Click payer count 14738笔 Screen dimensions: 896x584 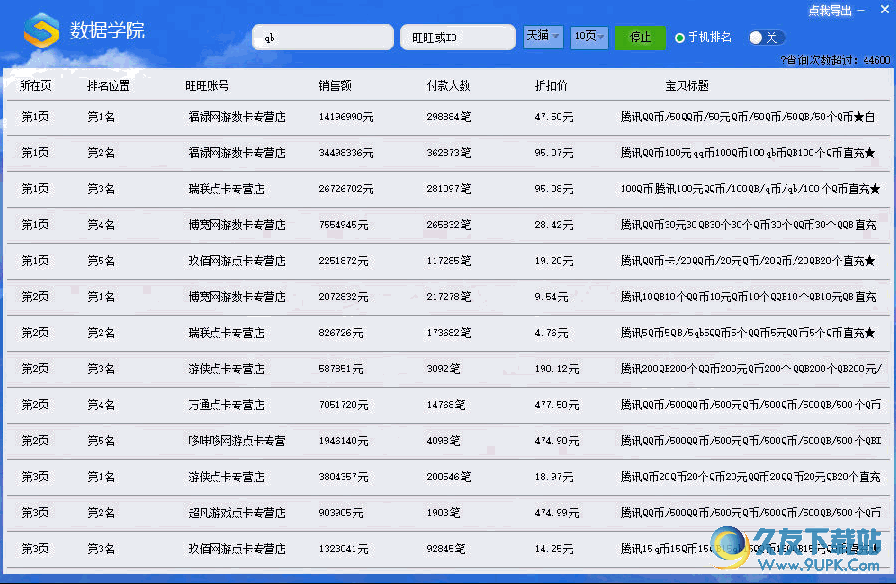[x=446, y=405]
